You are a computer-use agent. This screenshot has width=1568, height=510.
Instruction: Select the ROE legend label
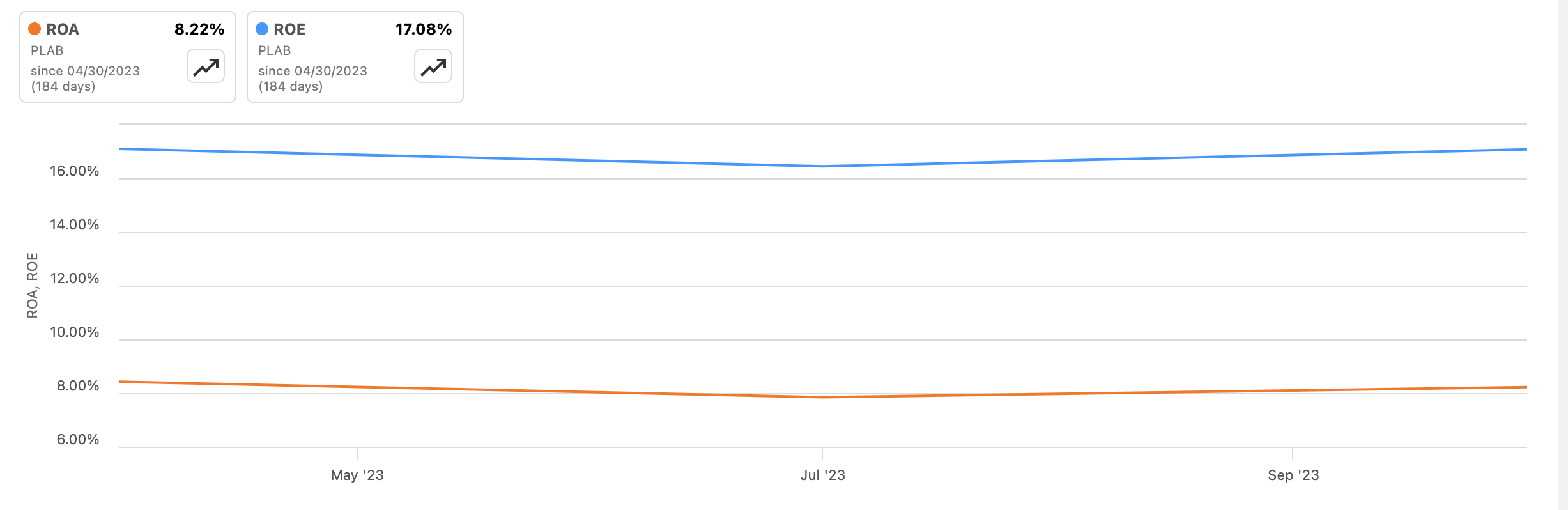289,29
